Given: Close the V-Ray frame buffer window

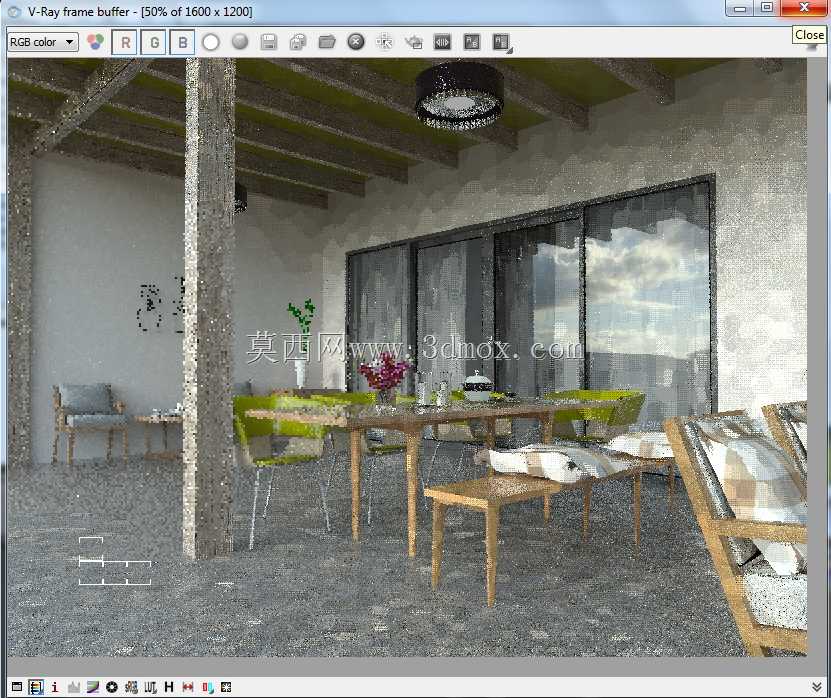Looking at the screenshot, I should point(803,7).
